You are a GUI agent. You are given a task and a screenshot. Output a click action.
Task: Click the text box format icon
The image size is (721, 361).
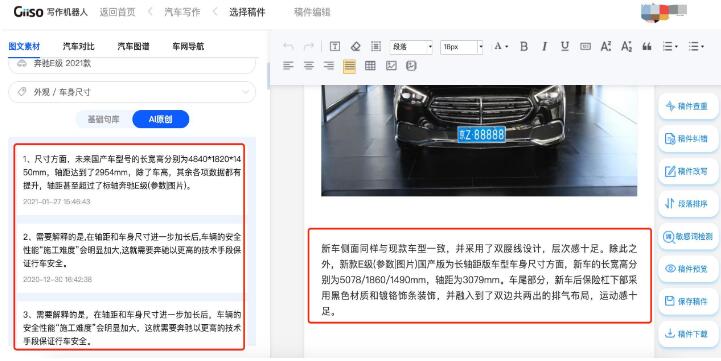coord(335,46)
